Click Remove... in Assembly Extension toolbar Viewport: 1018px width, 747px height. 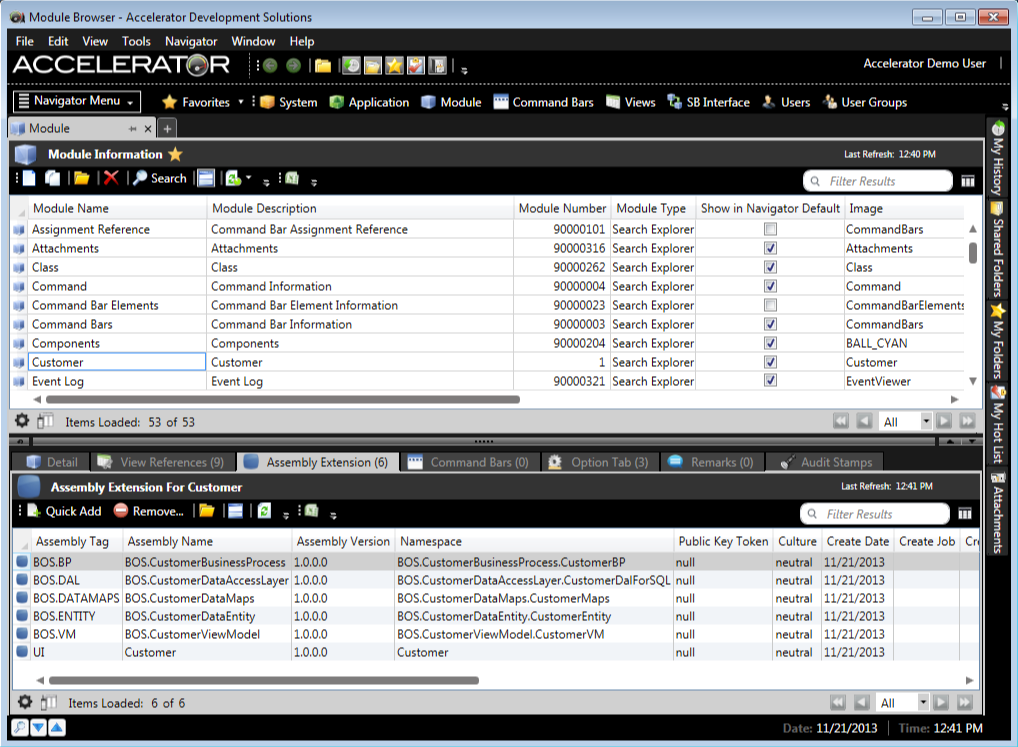pyautogui.click(x=149, y=511)
